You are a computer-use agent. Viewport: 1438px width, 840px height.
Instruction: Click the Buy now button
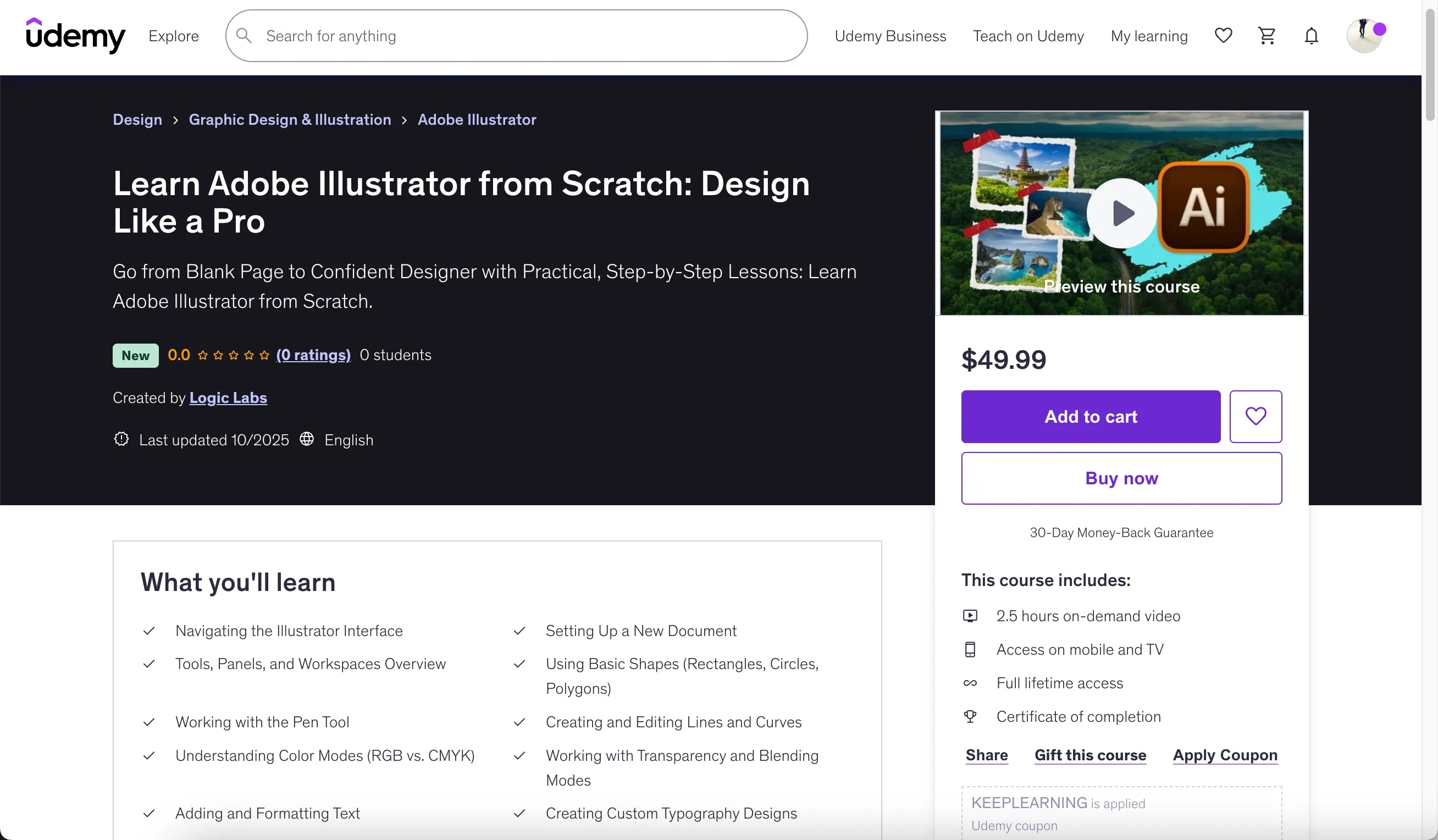click(1121, 478)
